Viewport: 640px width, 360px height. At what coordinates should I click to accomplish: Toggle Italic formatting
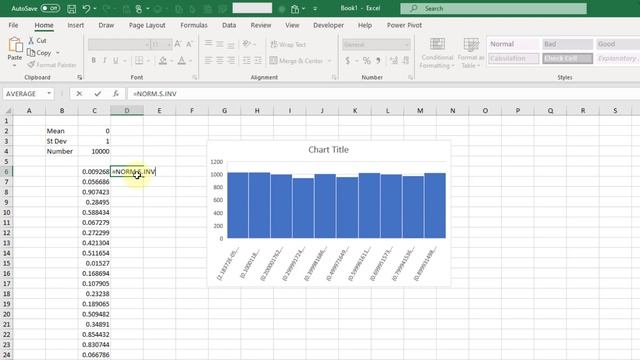click(x=104, y=60)
